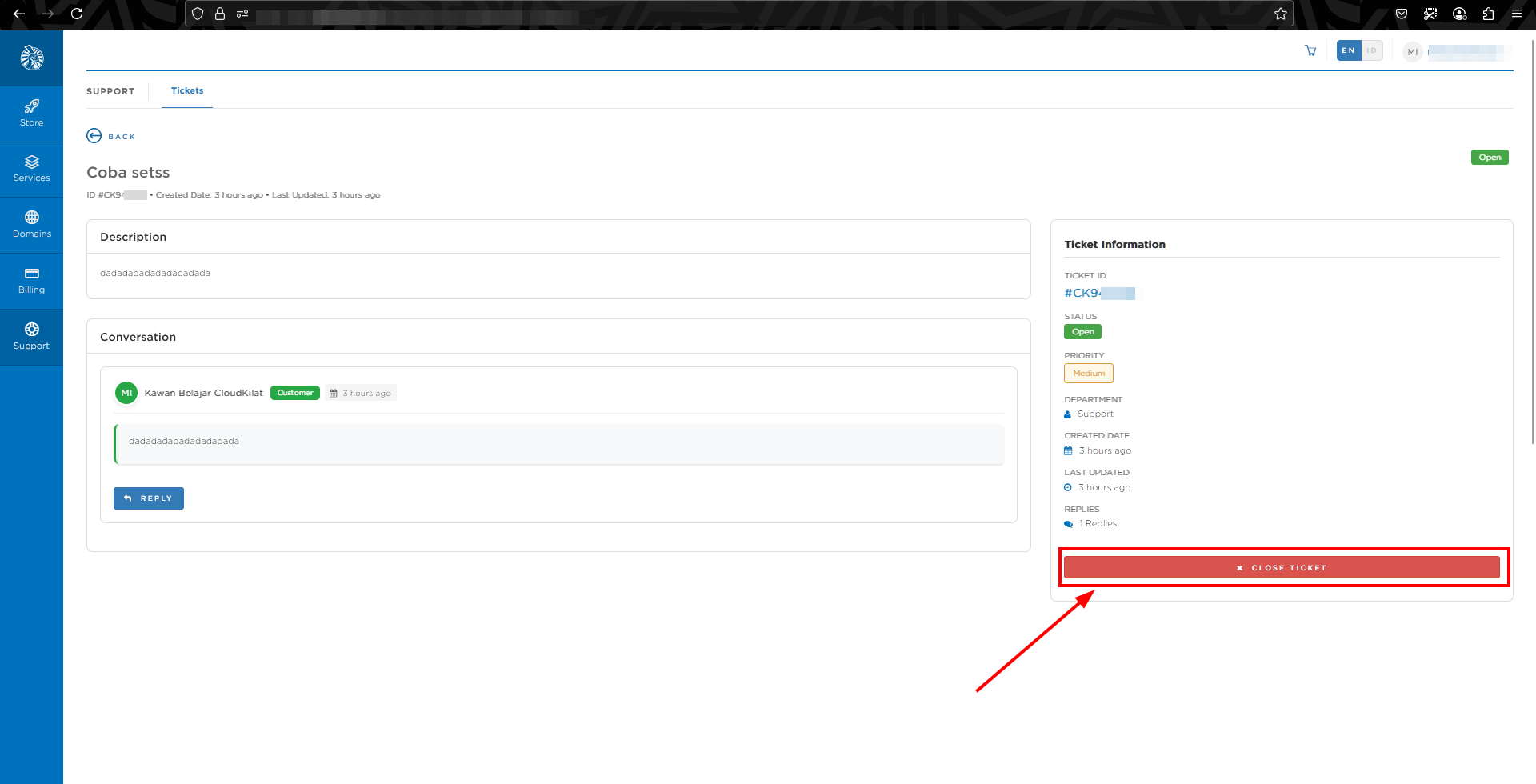
Task: Switch to the Tickets tab
Action: 187,91
